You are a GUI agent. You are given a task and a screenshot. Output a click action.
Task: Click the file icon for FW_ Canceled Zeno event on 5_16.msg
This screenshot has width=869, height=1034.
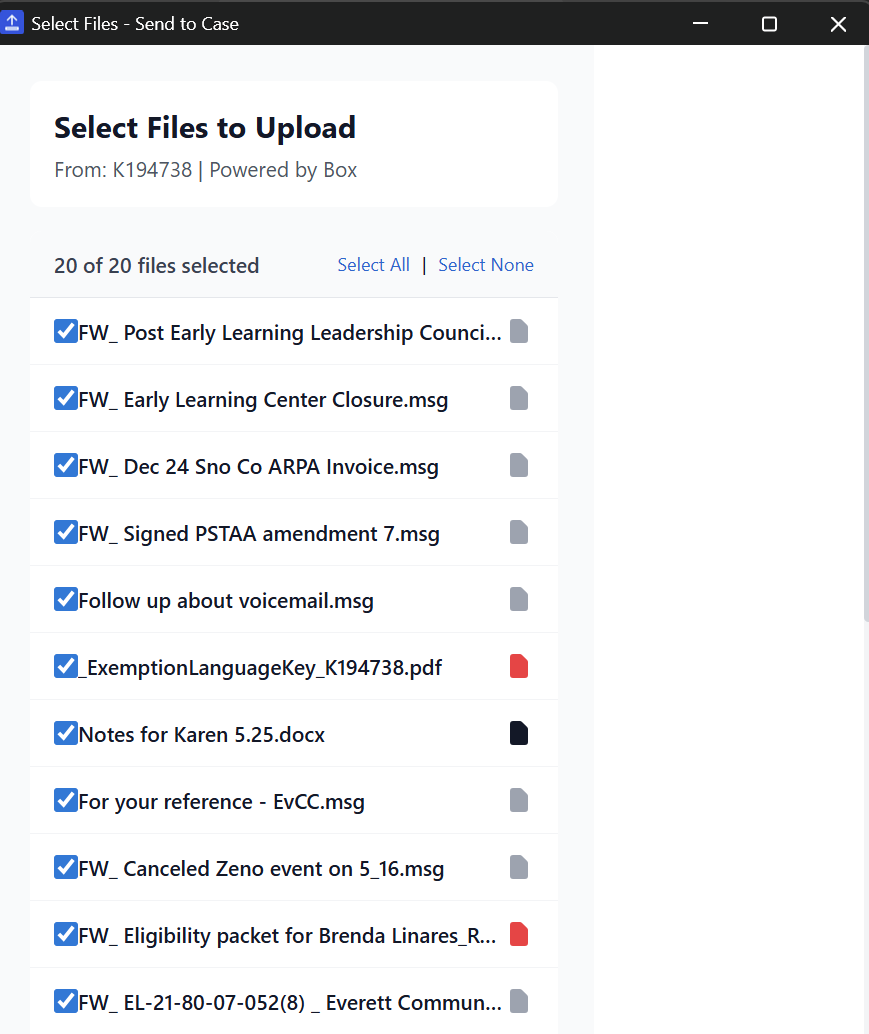(x=518, y=868)
